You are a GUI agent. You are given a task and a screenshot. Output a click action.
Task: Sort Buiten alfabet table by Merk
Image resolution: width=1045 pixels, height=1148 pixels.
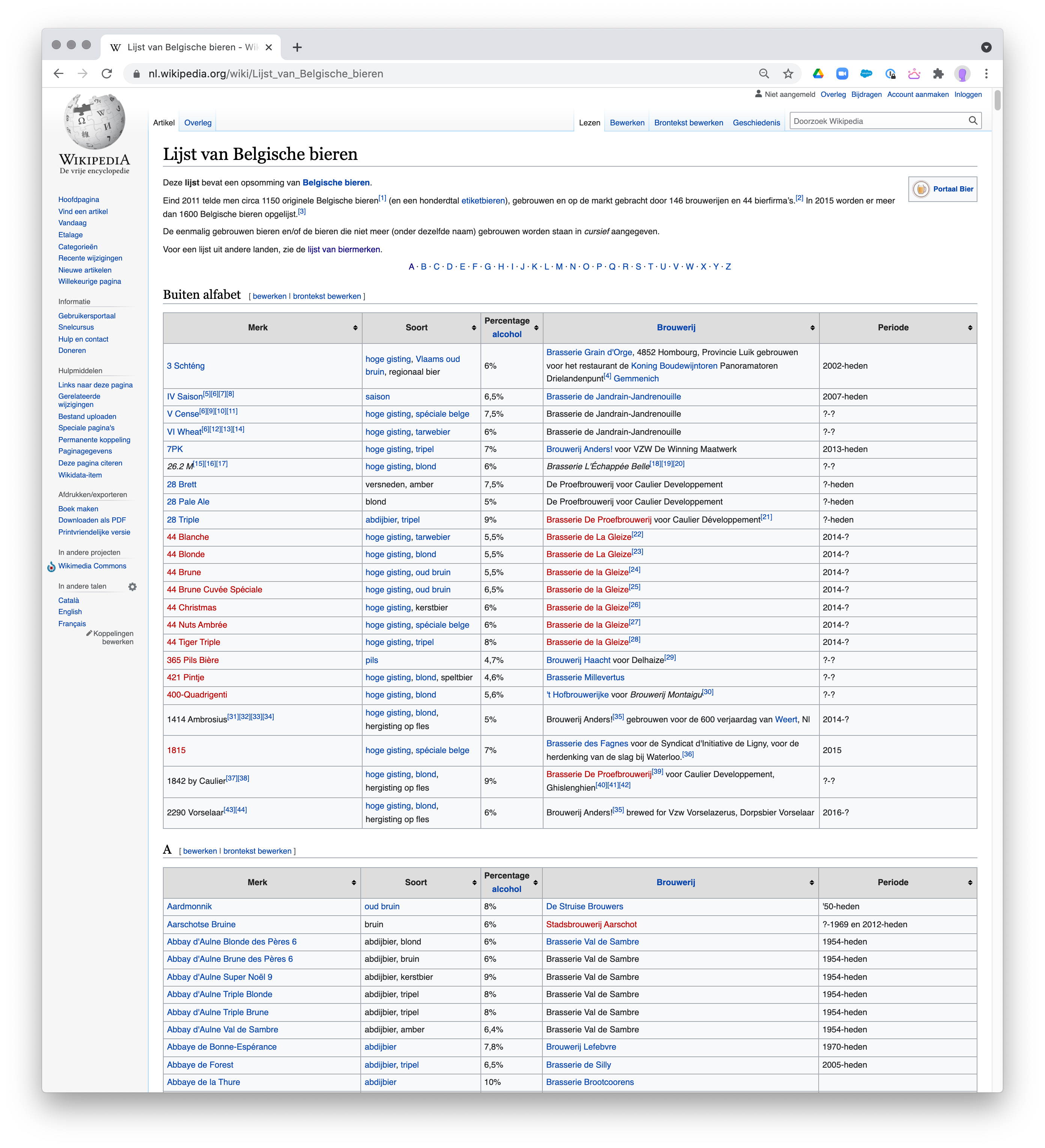click(x=355, y=328)
